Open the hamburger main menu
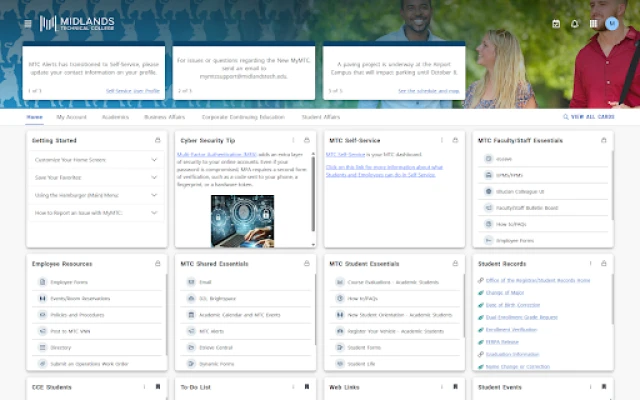The image size is (640, 400). tap(27, 23)
